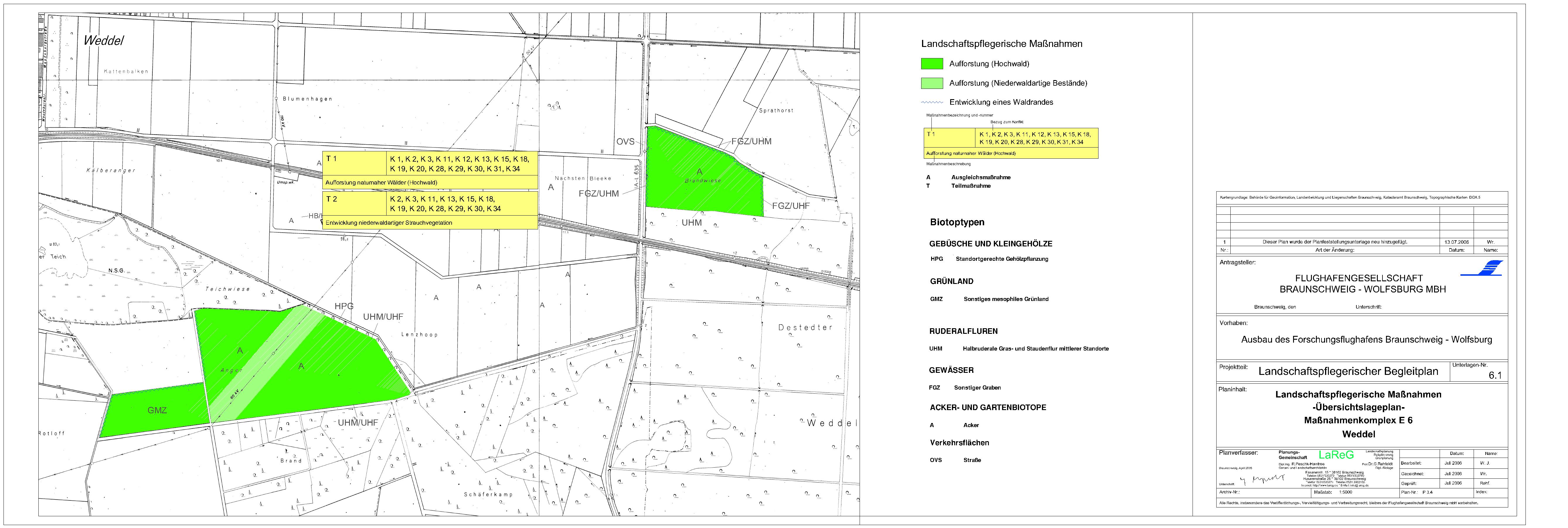Click 'Teilmaßnahme' legend definition
1568x528 pixels.
pyautogui.click(x=971, y=186)
